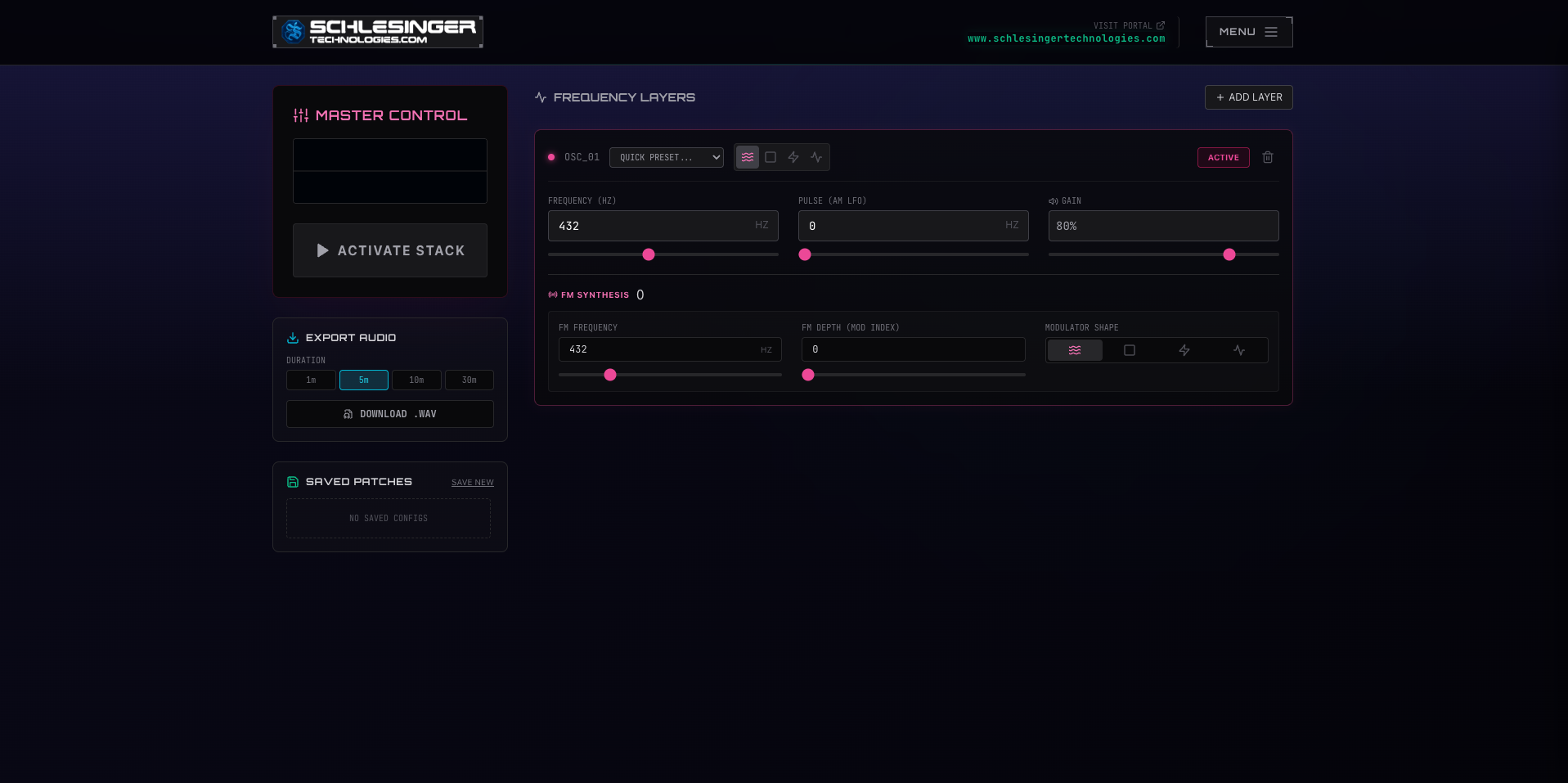
Task: Click the Gain slider handle
Action: pos(1229,254)
